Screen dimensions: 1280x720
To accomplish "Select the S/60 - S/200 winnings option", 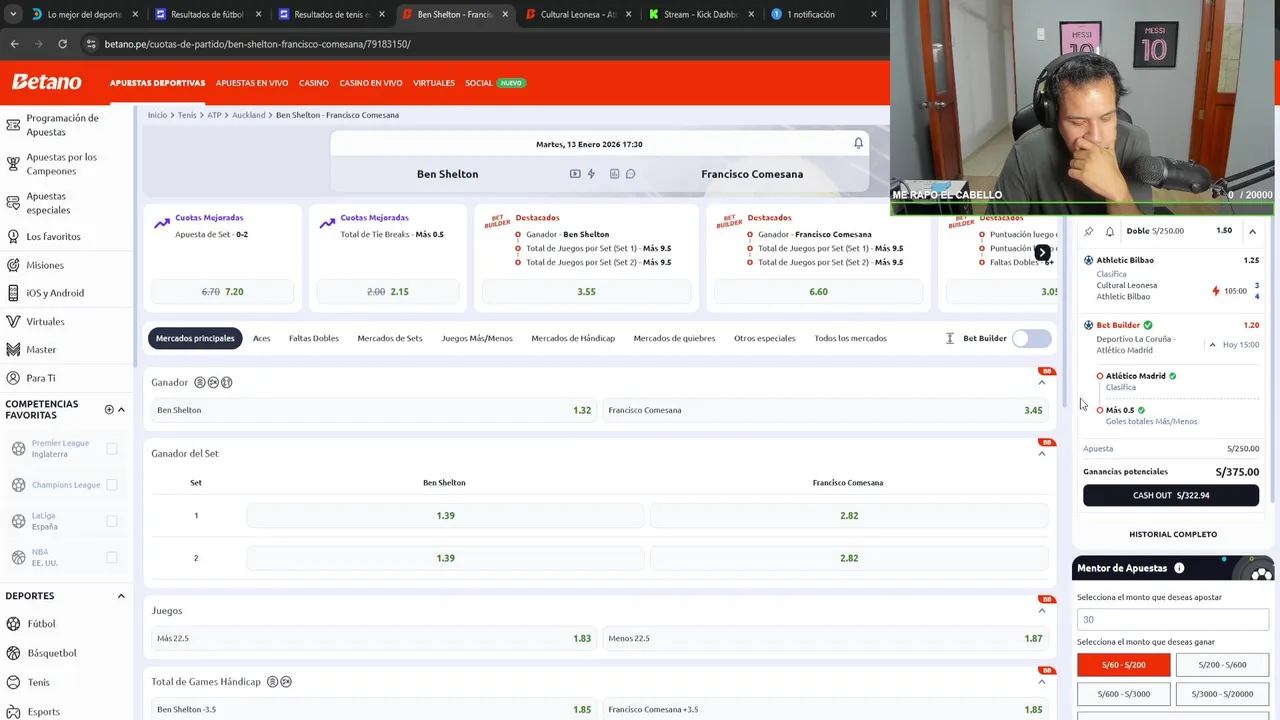I will 1123,664.
